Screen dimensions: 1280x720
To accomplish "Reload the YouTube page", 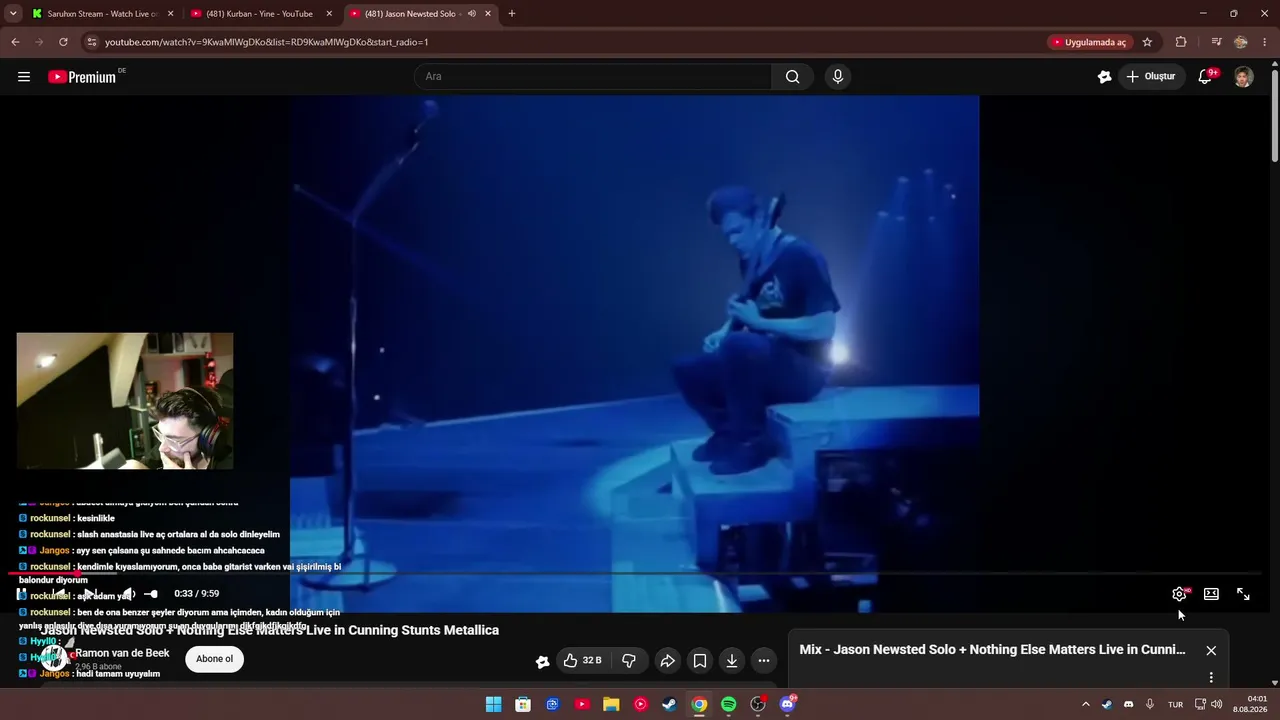I will click(63, 42).
